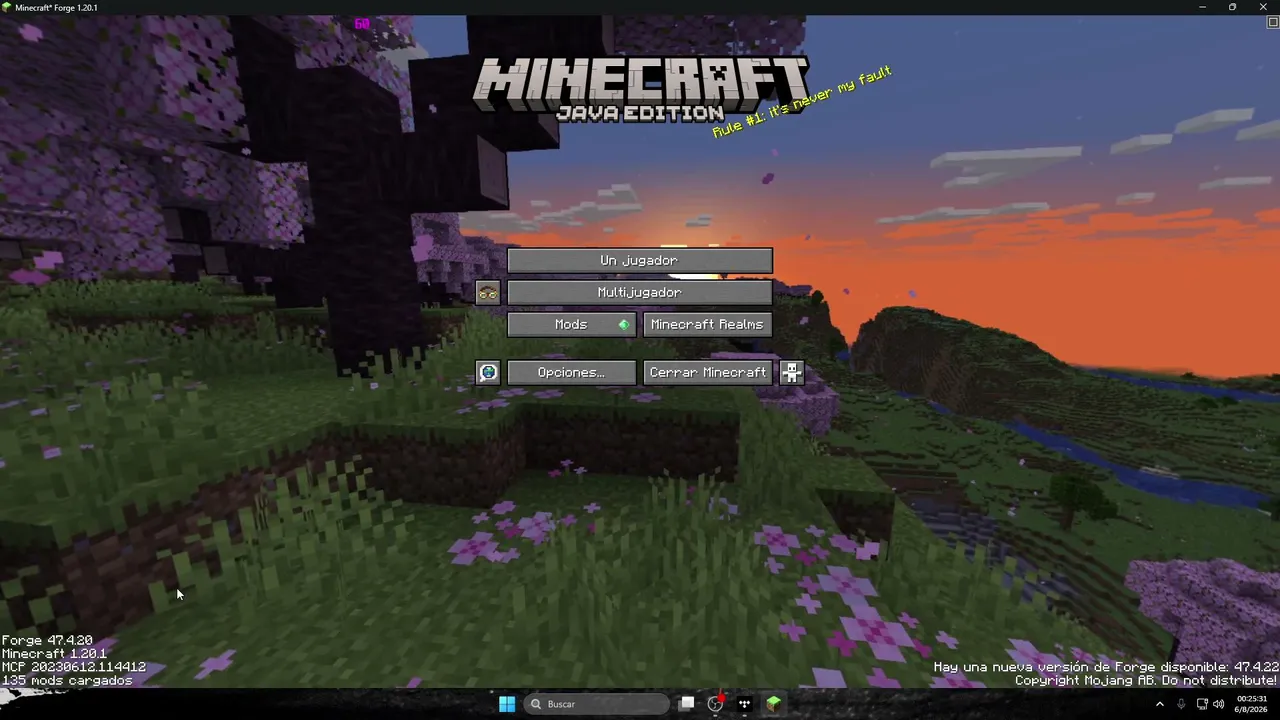Click the yellow 'Rule #1' splash text

coord(801,101)
